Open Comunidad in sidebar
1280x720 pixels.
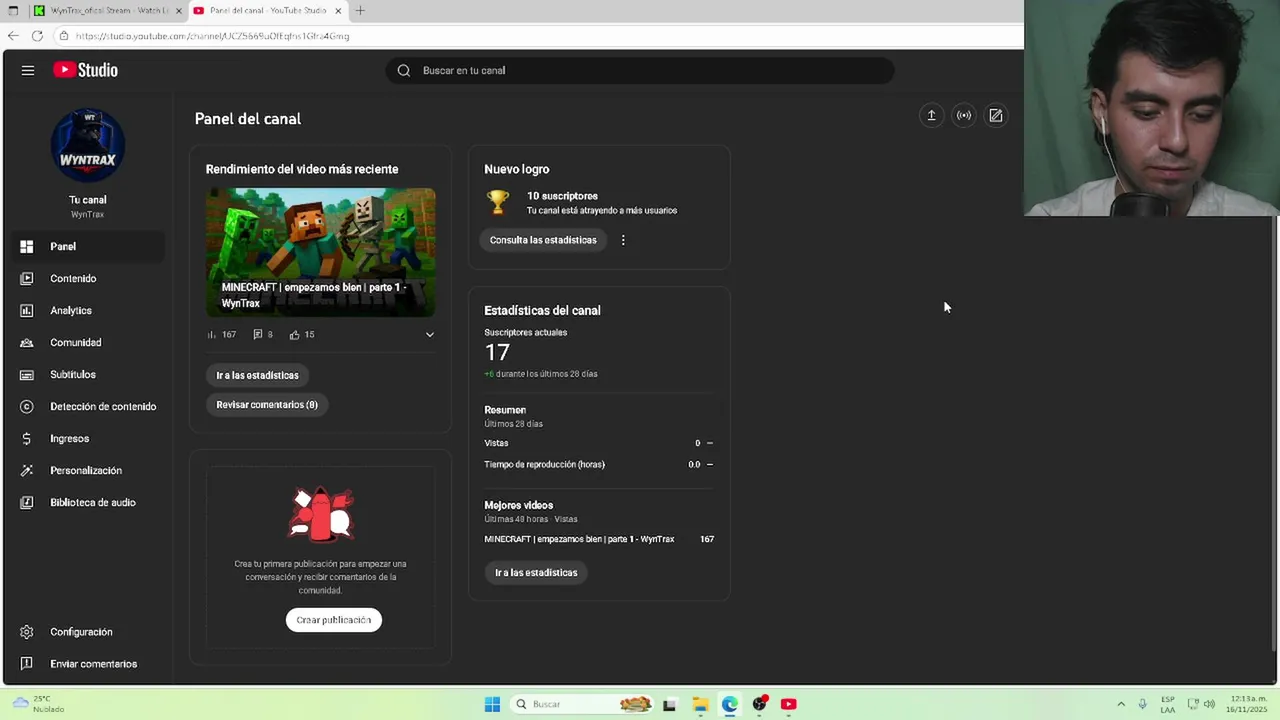[x=87, y=342]
